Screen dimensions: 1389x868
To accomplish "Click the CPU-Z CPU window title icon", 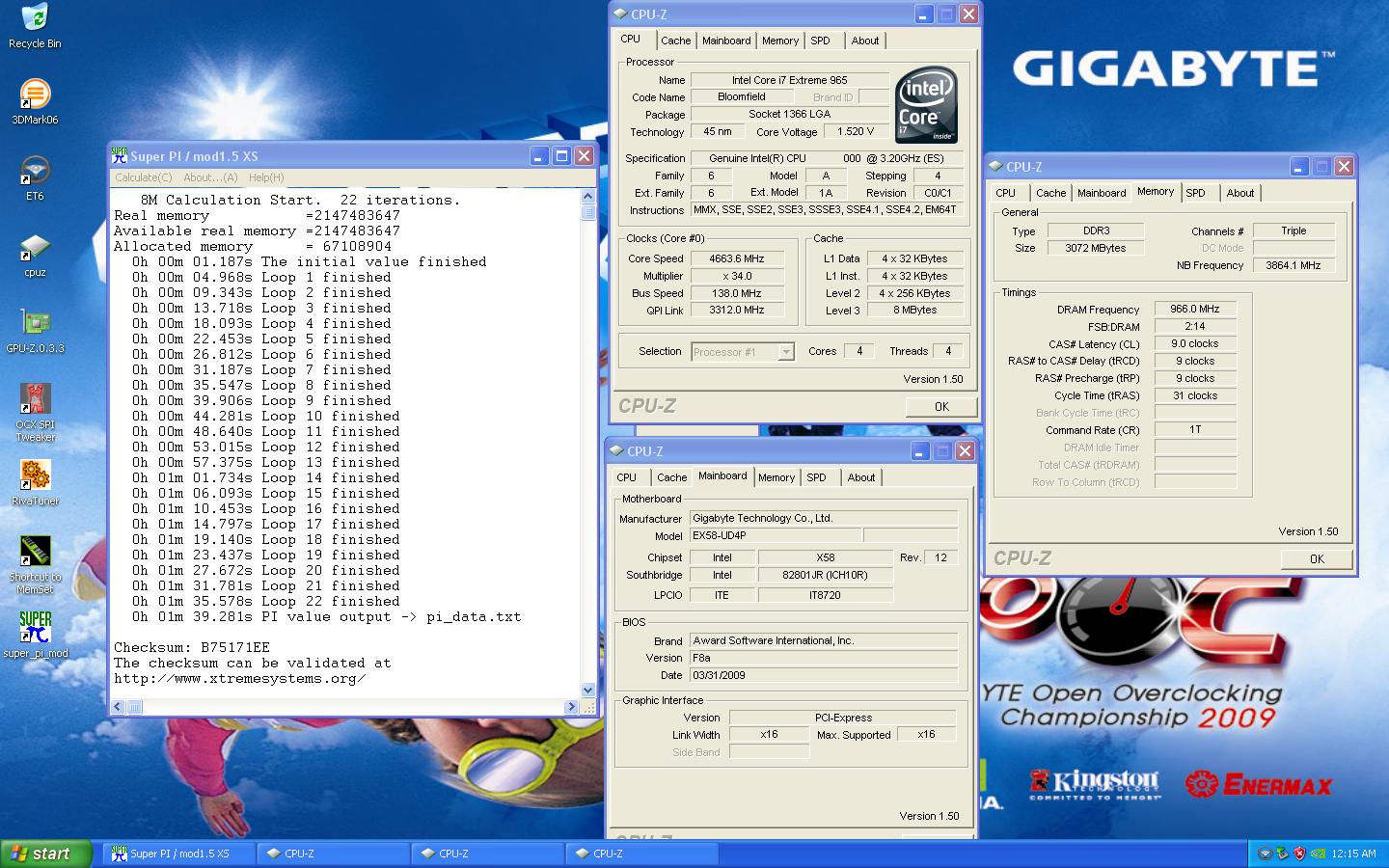I will [x=620, y=14].
